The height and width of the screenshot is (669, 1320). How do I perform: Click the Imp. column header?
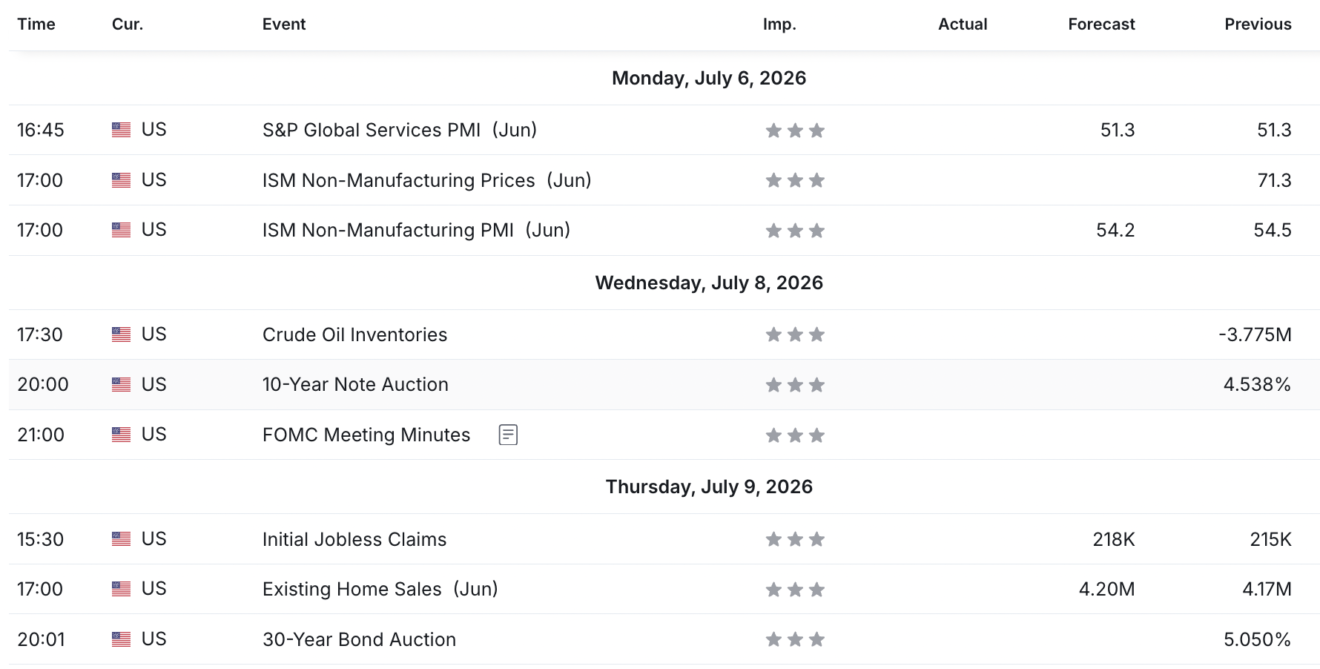tap(780, 24)
